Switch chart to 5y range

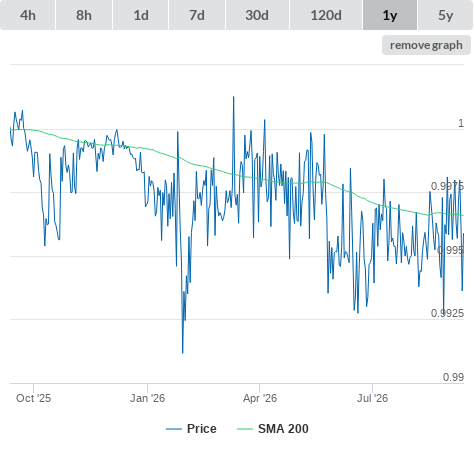445,15
